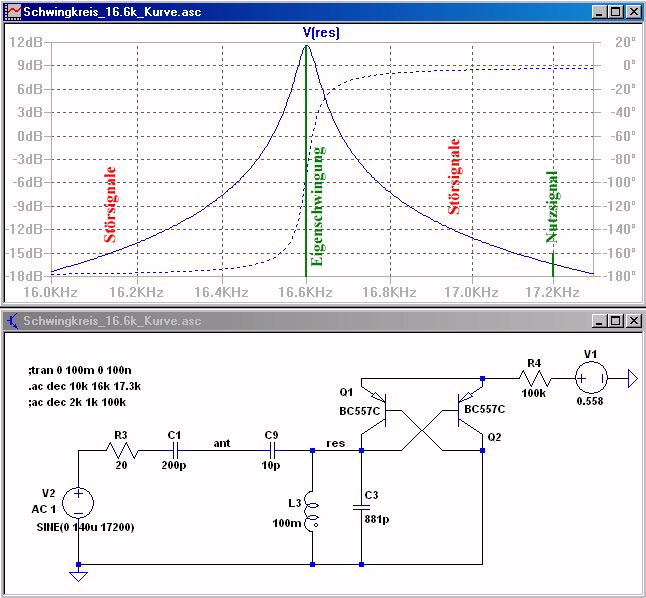Click the '10p' value of C9
The width and height of the screenshot is (646, 598).
[271, 465]
